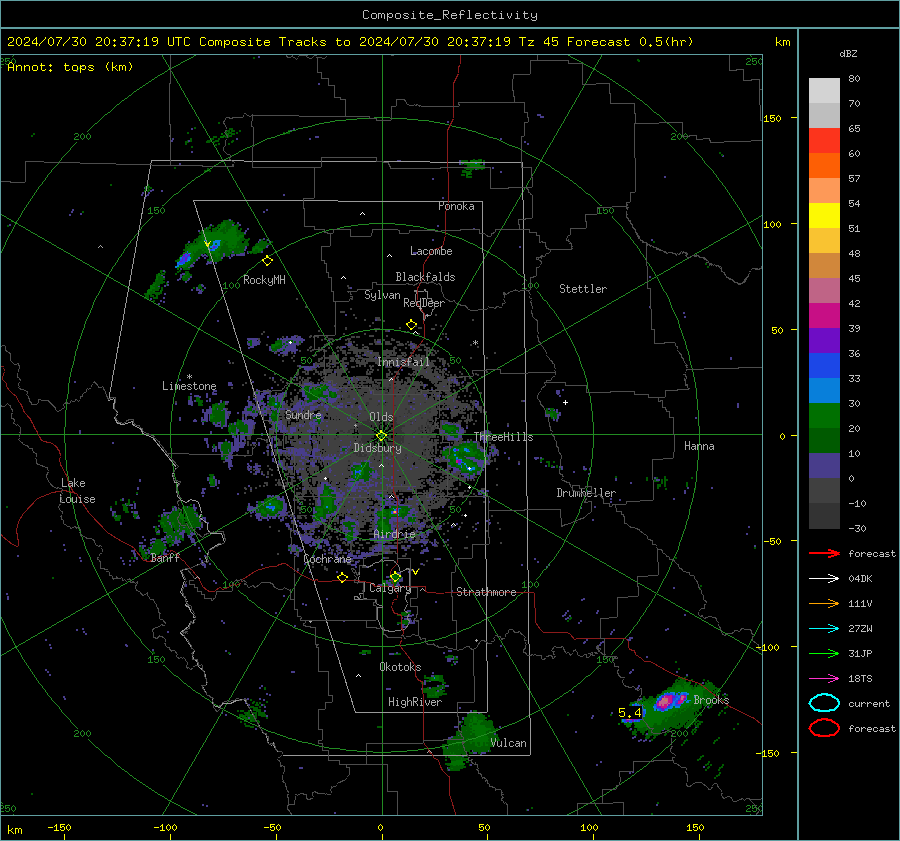The height and width of the screenshot is (841, 900).
Task: Click the Lake Louise label
Action: coord(77,491)
